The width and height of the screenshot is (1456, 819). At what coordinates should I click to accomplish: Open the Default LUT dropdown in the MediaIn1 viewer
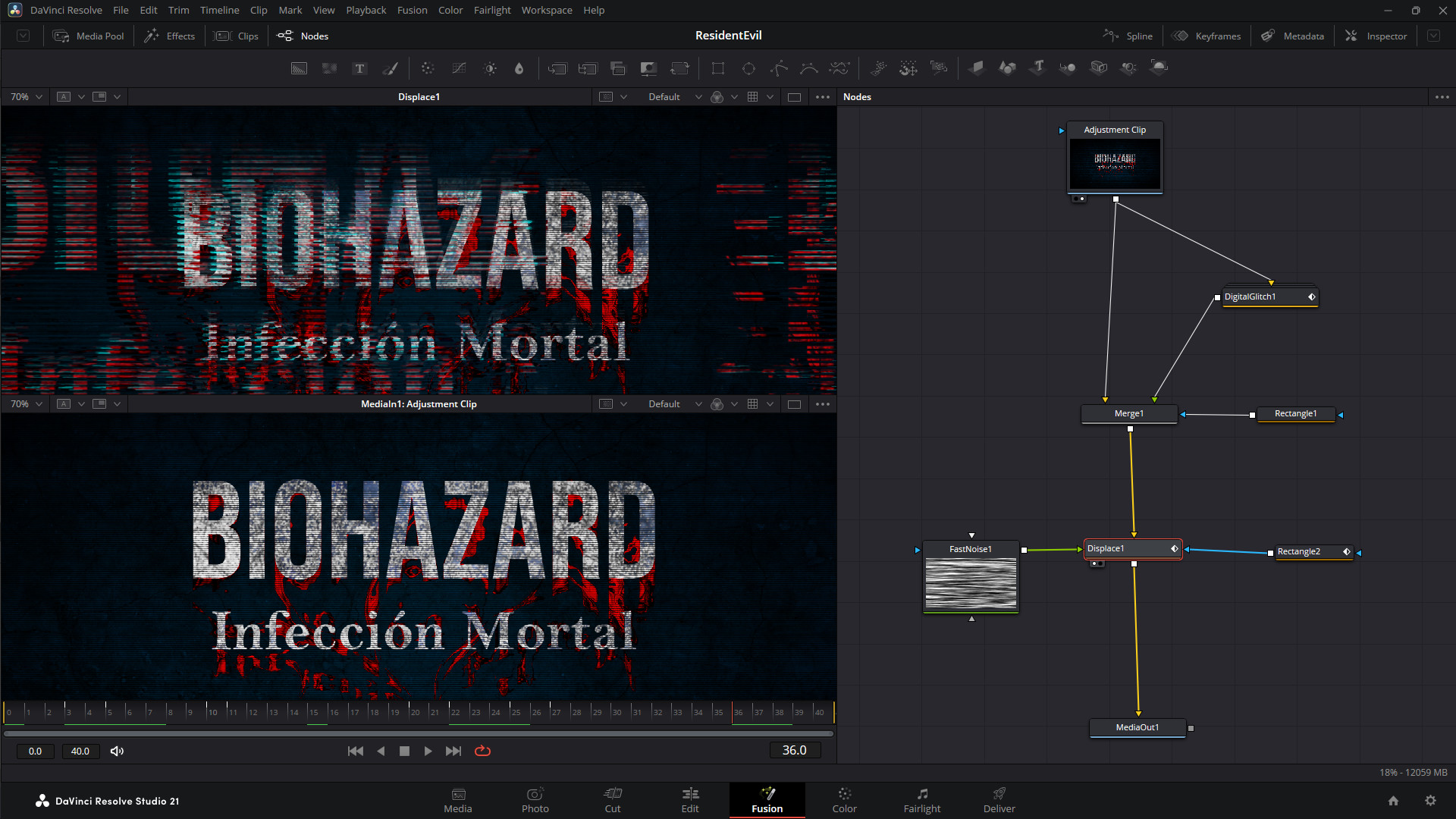click(x=674, y=404)
